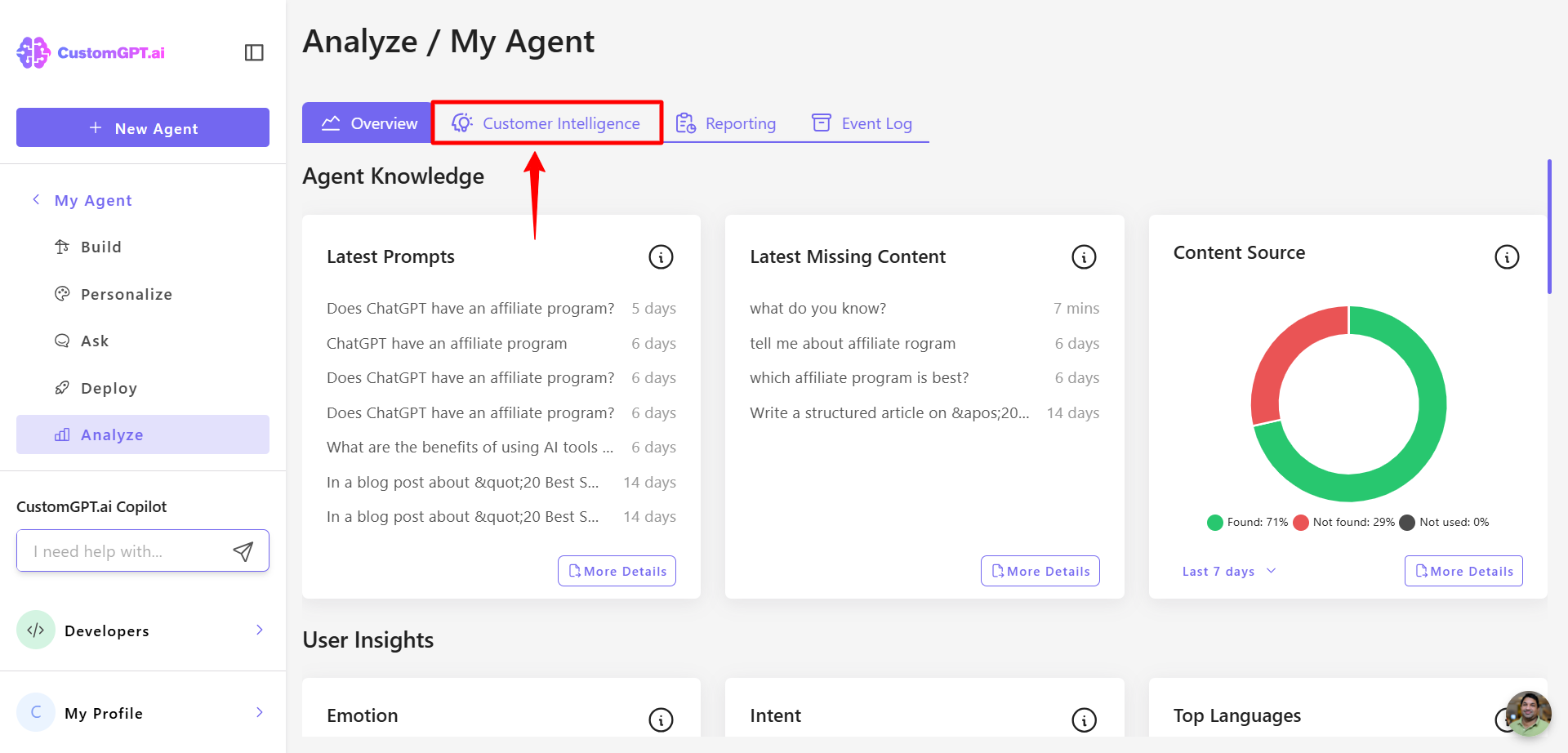Switch to the Customer Intelligence tab
Viewport: 1568px width, 753px height.
[546, 123]
